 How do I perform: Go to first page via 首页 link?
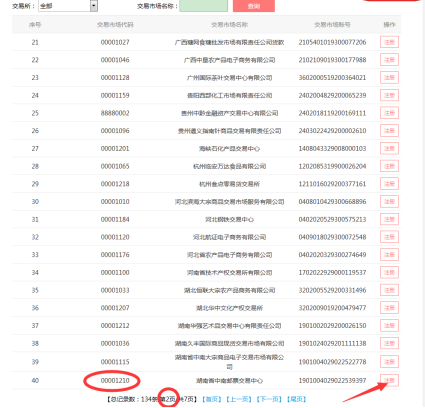[x=212, y=399]
